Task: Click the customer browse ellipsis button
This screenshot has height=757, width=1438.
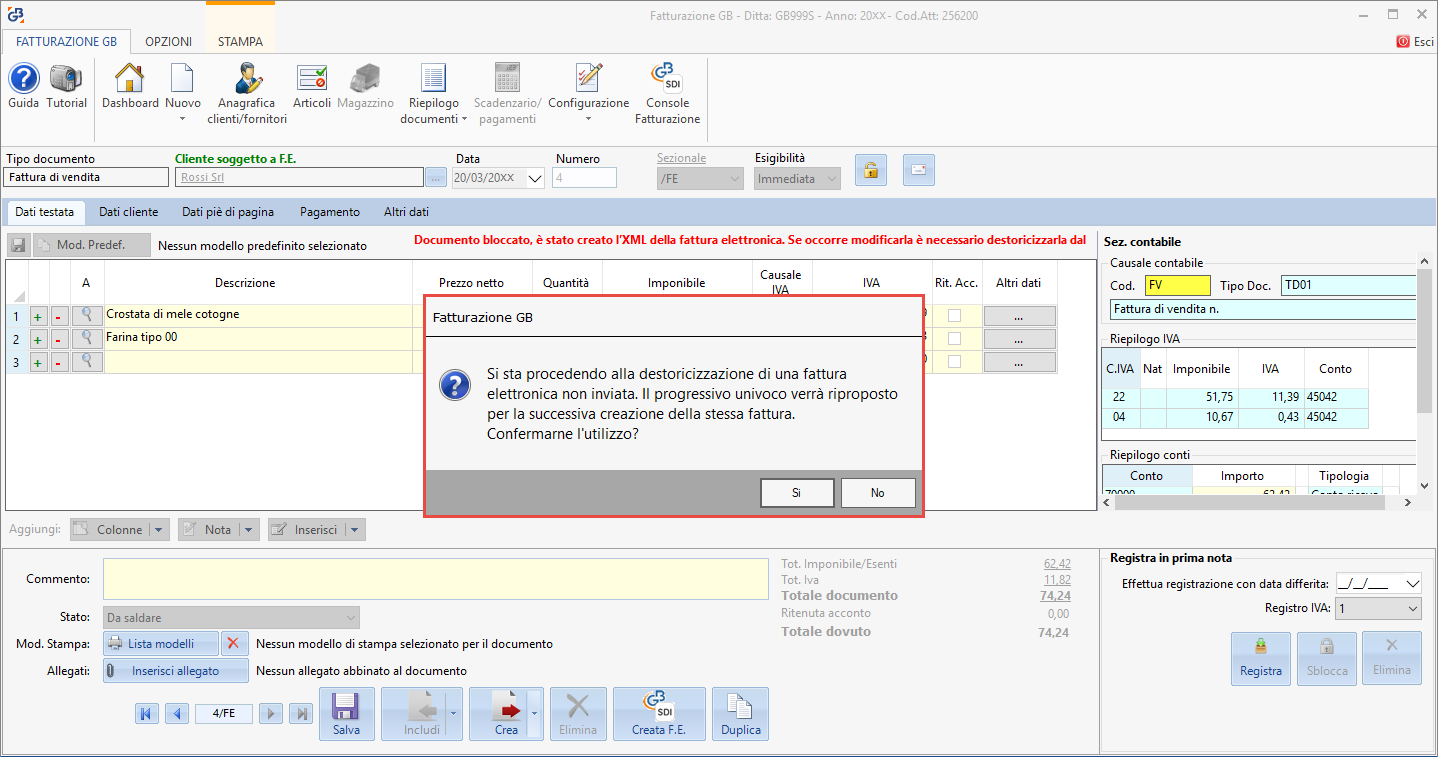Action: (x=436, y=178)
